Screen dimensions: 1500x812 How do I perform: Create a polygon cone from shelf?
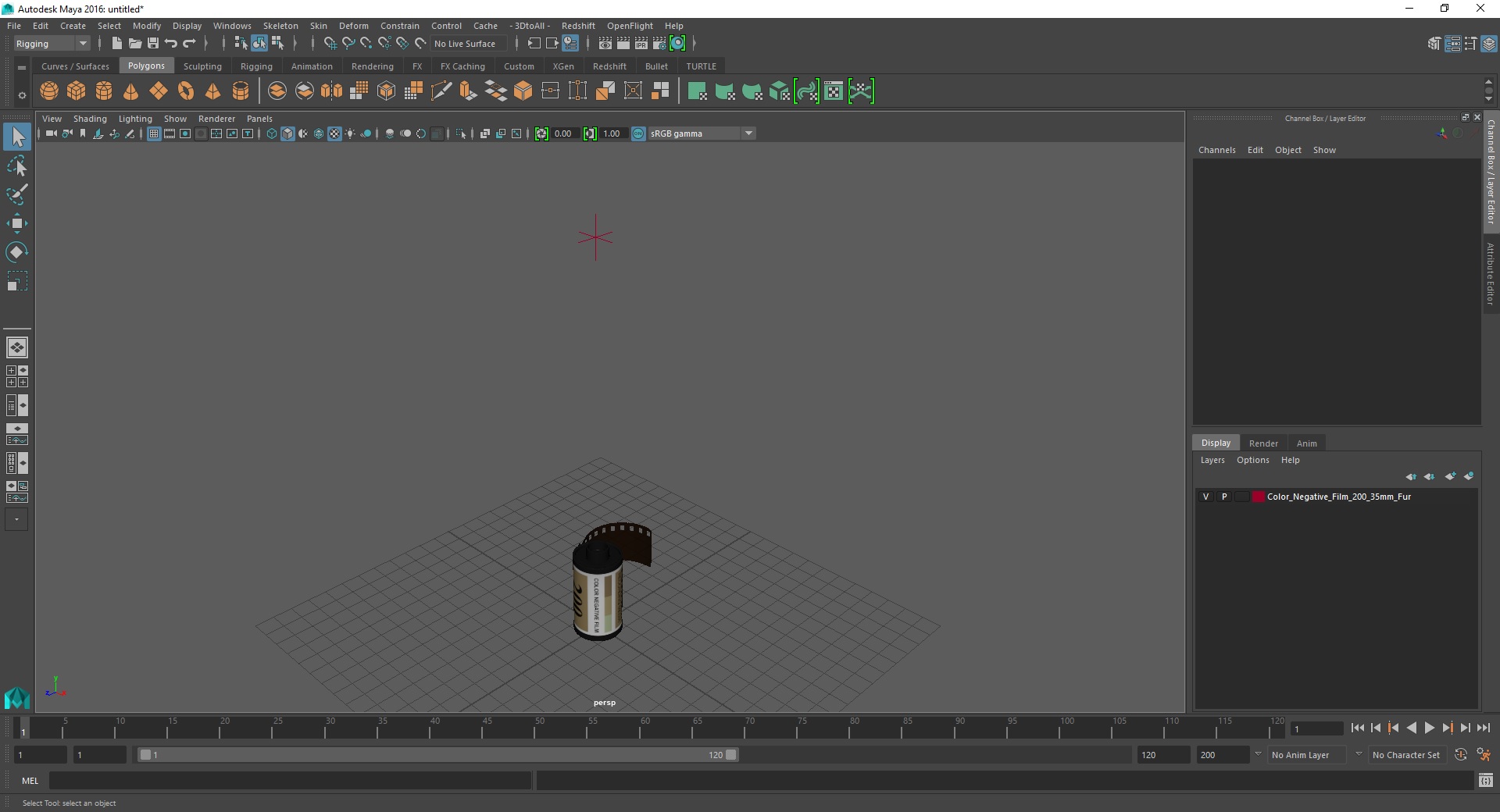pos(131,91)
